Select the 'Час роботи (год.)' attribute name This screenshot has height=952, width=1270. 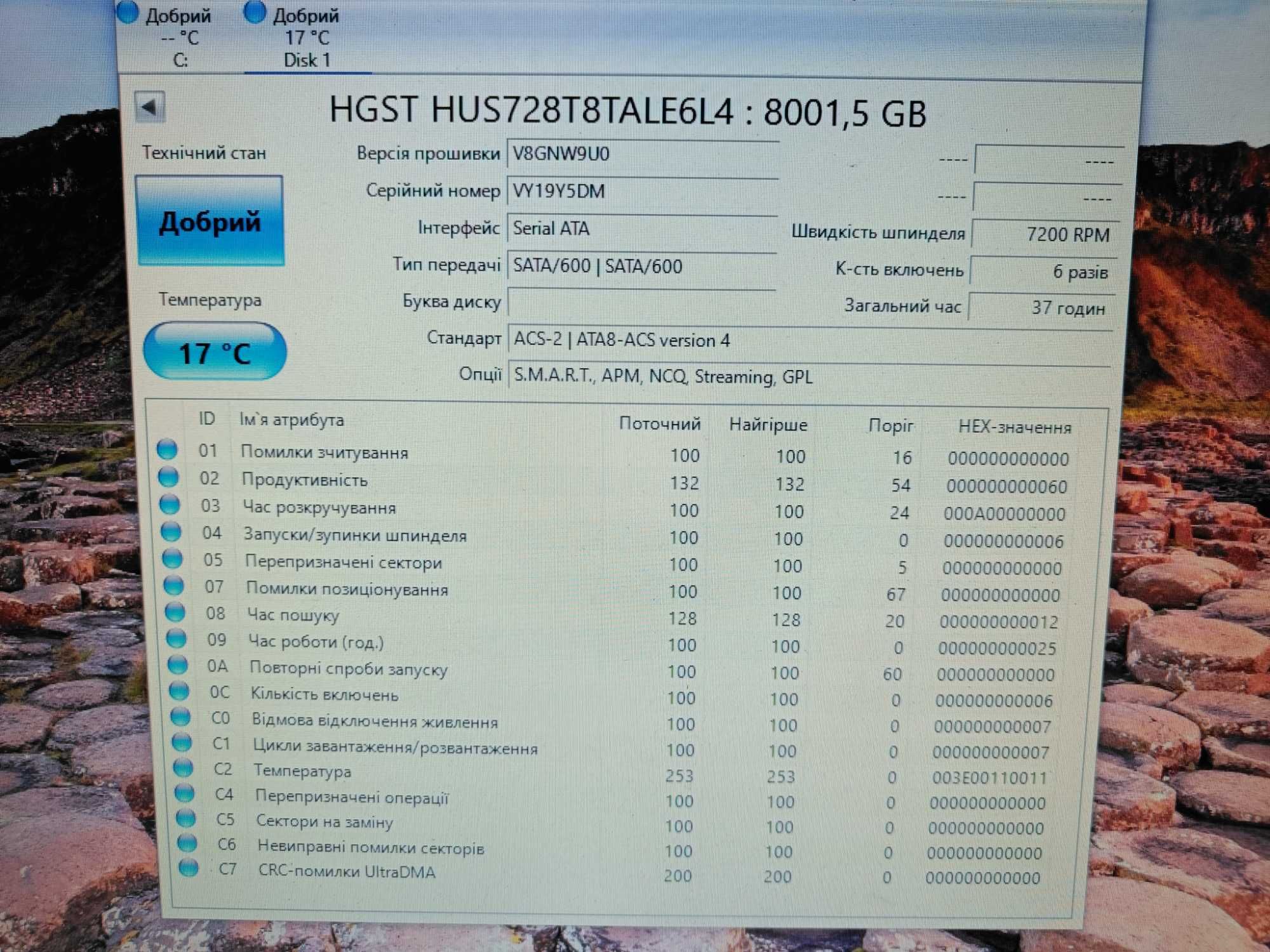point(316,642)
